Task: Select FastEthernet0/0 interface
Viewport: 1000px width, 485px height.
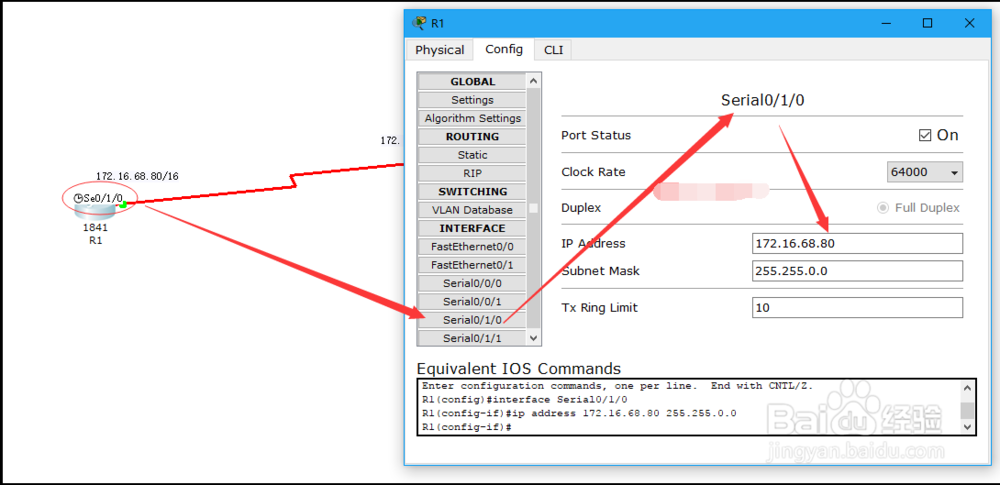Action: point(472,246)
